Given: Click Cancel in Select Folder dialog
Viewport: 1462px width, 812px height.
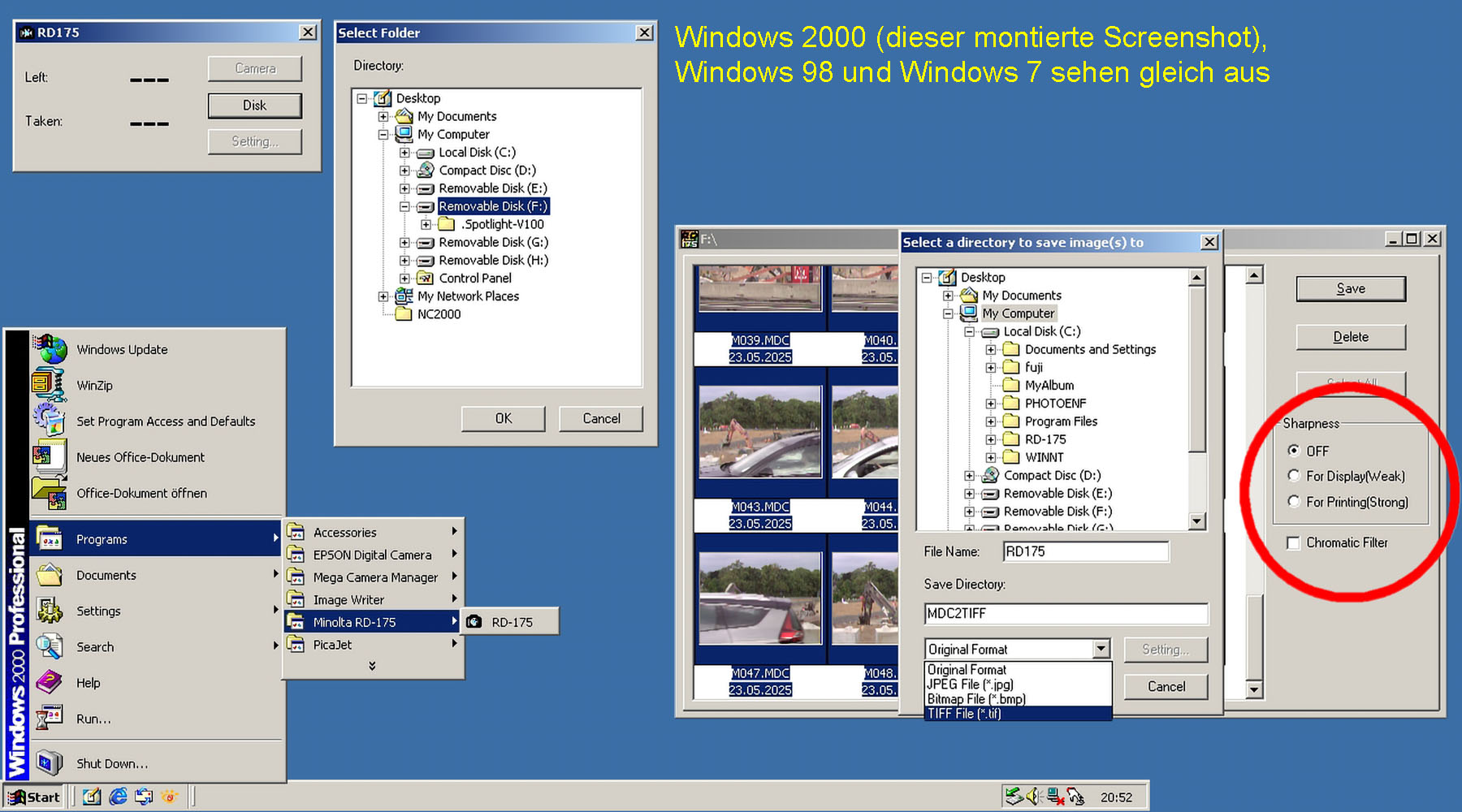Looking at the screenshot, I should (x=601, y=418).
